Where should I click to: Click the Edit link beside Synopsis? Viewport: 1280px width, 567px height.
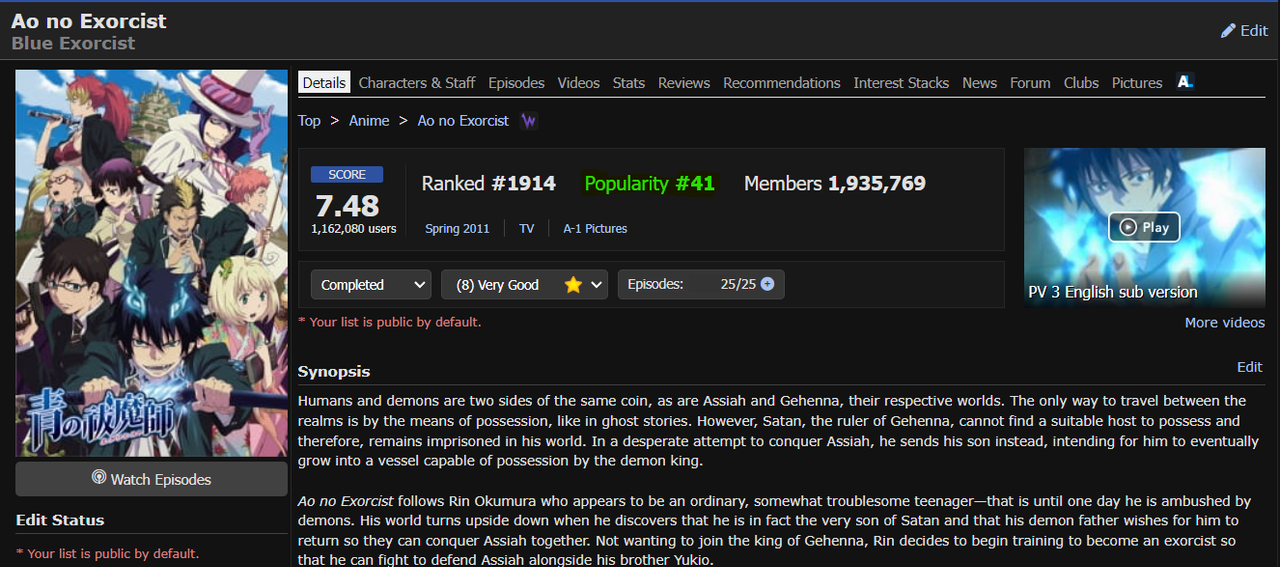(1250, 367)
